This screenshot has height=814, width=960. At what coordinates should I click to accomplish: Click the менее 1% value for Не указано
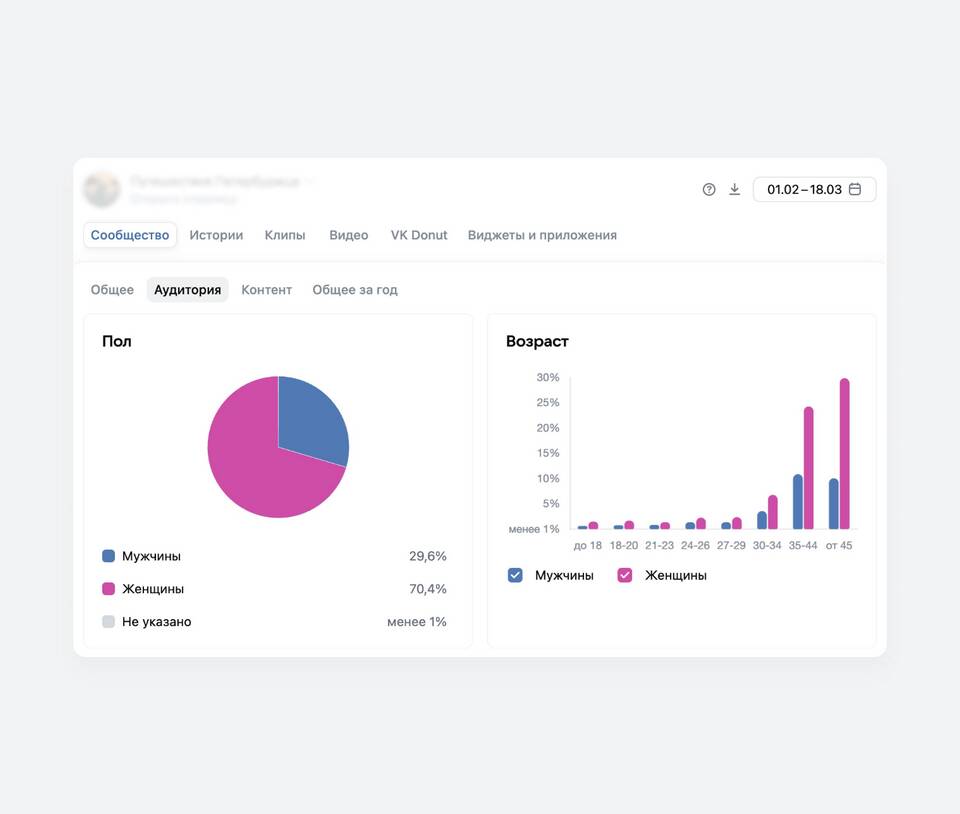416,622
